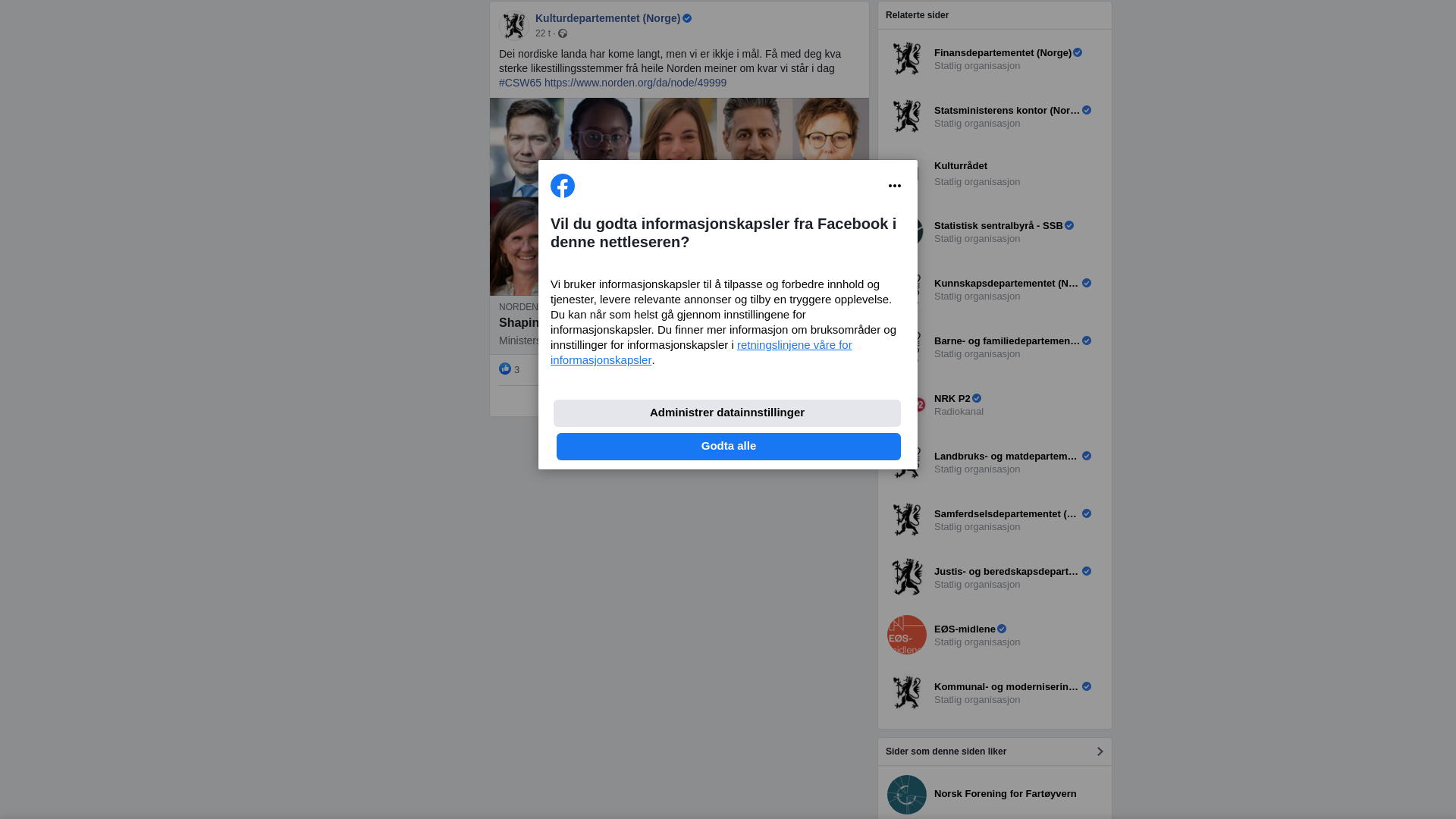Screen dimensions: 1456x819
Task: Click the verified badge on Statsministerens kontor row
Action: (x=1087, y=111)
